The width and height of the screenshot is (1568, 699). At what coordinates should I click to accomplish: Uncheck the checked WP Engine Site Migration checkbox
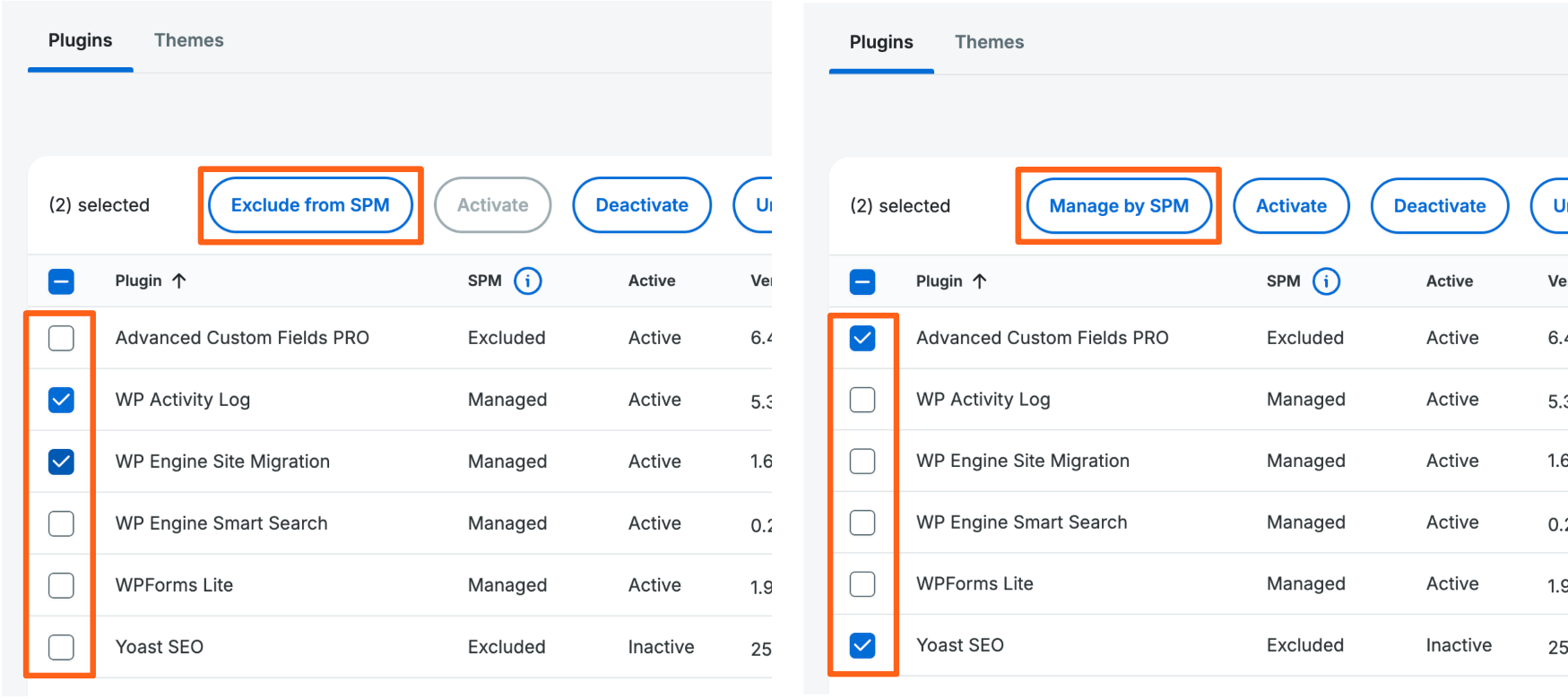click(61, 462)
